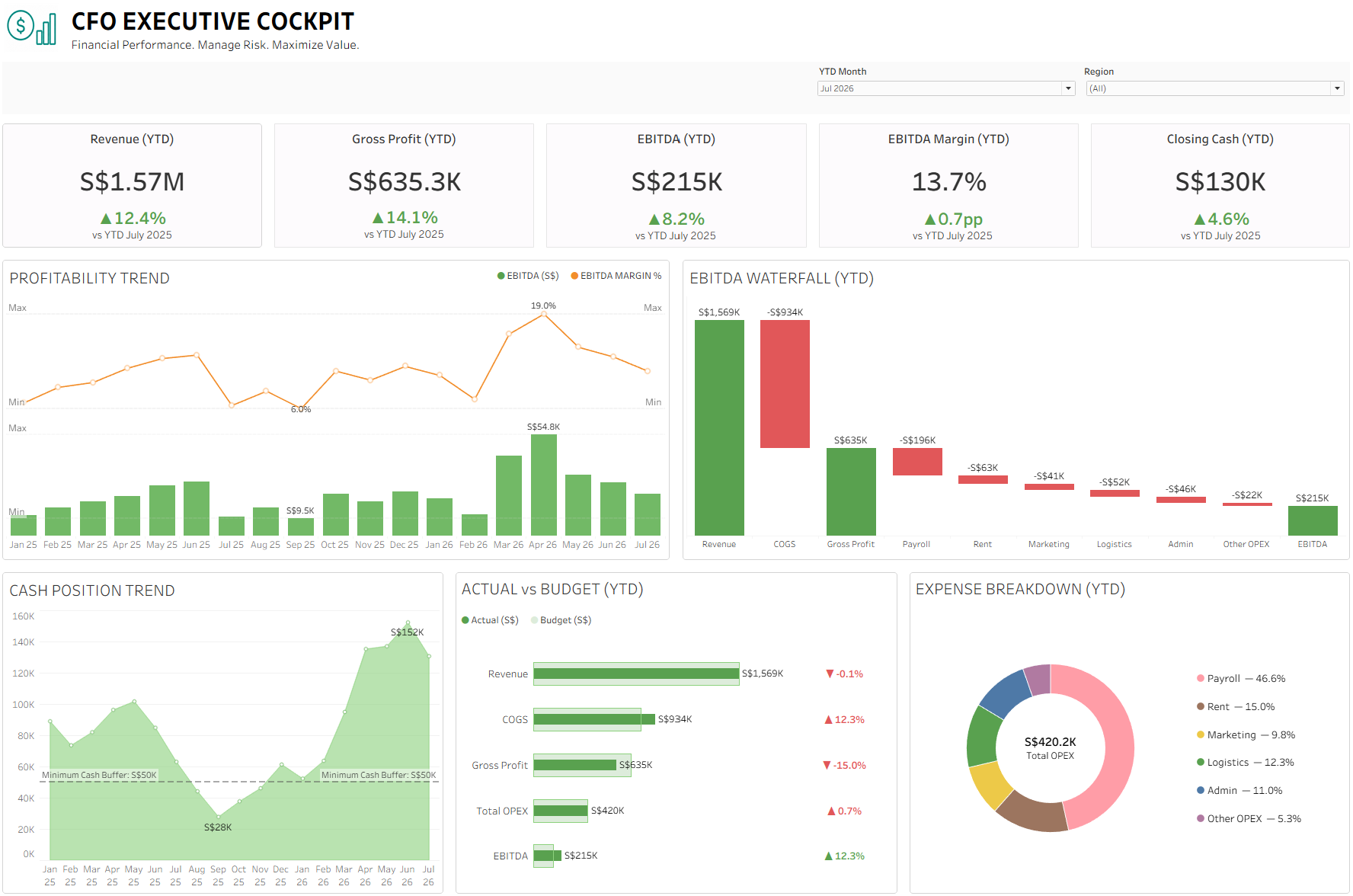Click the S$152K peak cash point marker
The height and width of the screenshot is (896, 1353).
408,622
